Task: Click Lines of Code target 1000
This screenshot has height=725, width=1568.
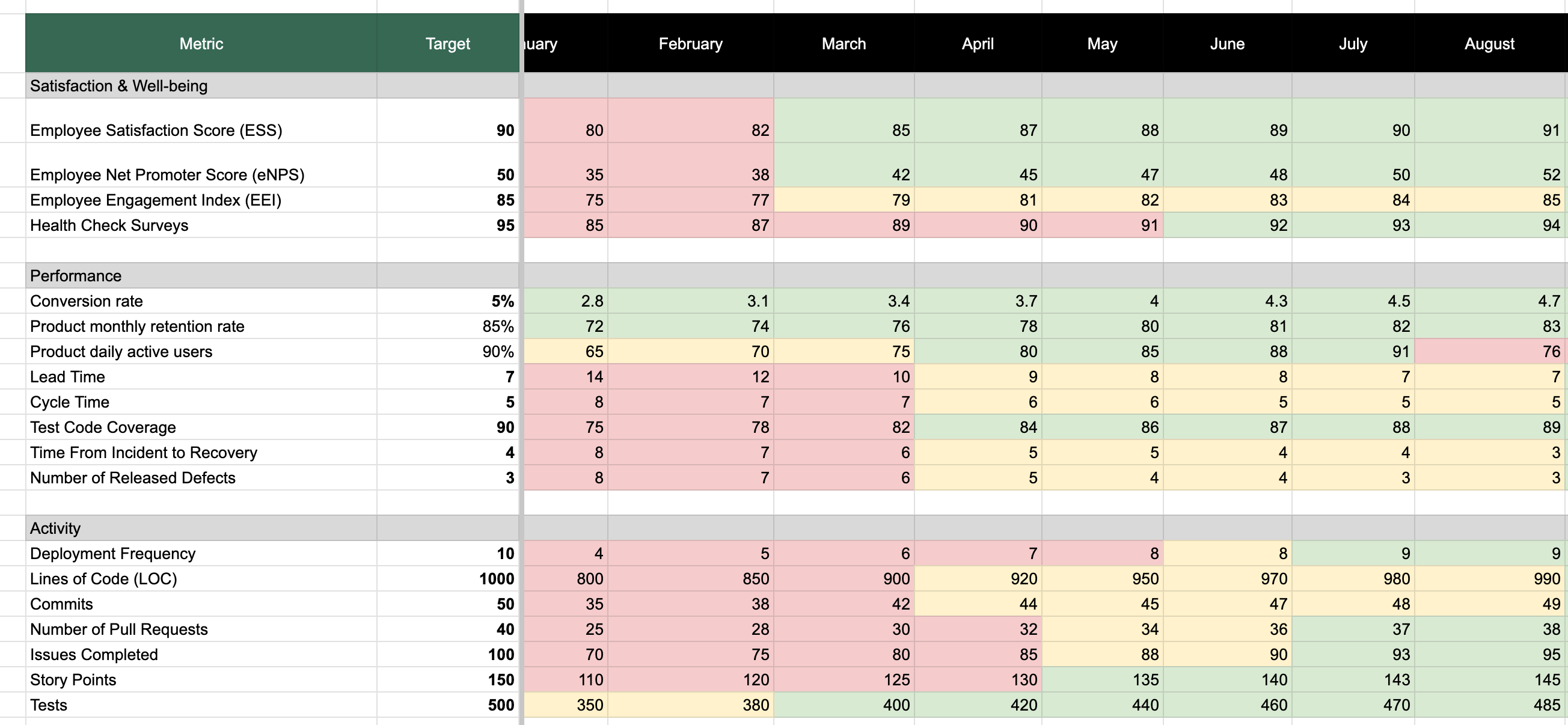Action: (447, 579)
